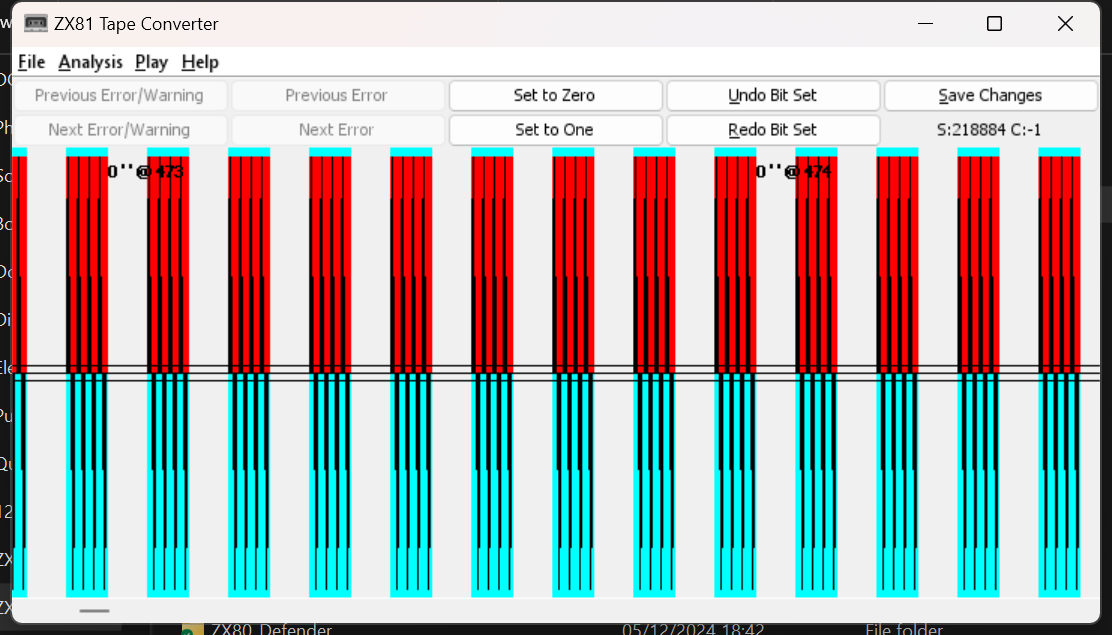Click the Next Error button
1112x635 pixels.
pyautogui.click(x=337, y=130)
